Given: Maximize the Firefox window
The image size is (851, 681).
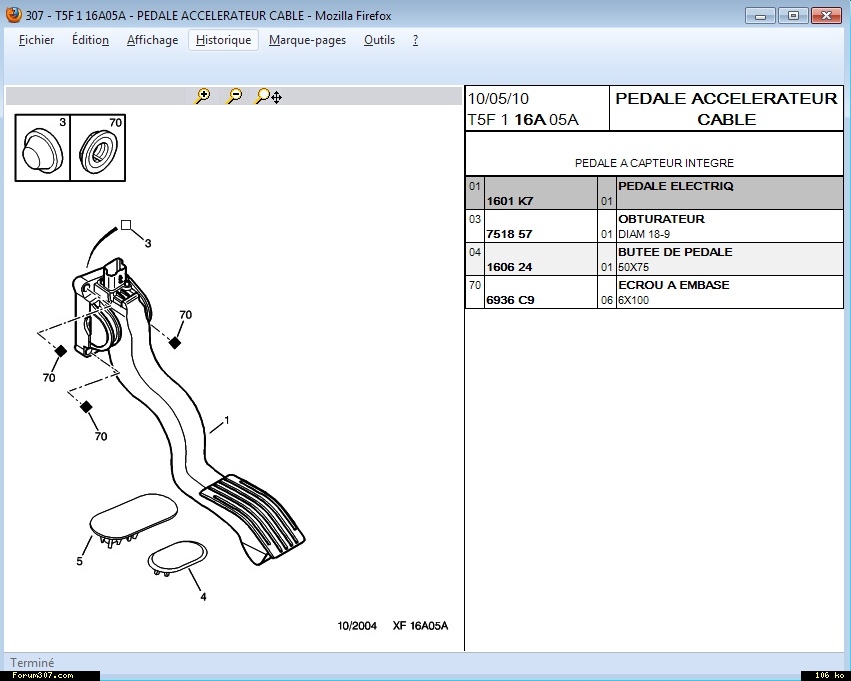Looking at the screenshot, I should (x=793, y=16).
